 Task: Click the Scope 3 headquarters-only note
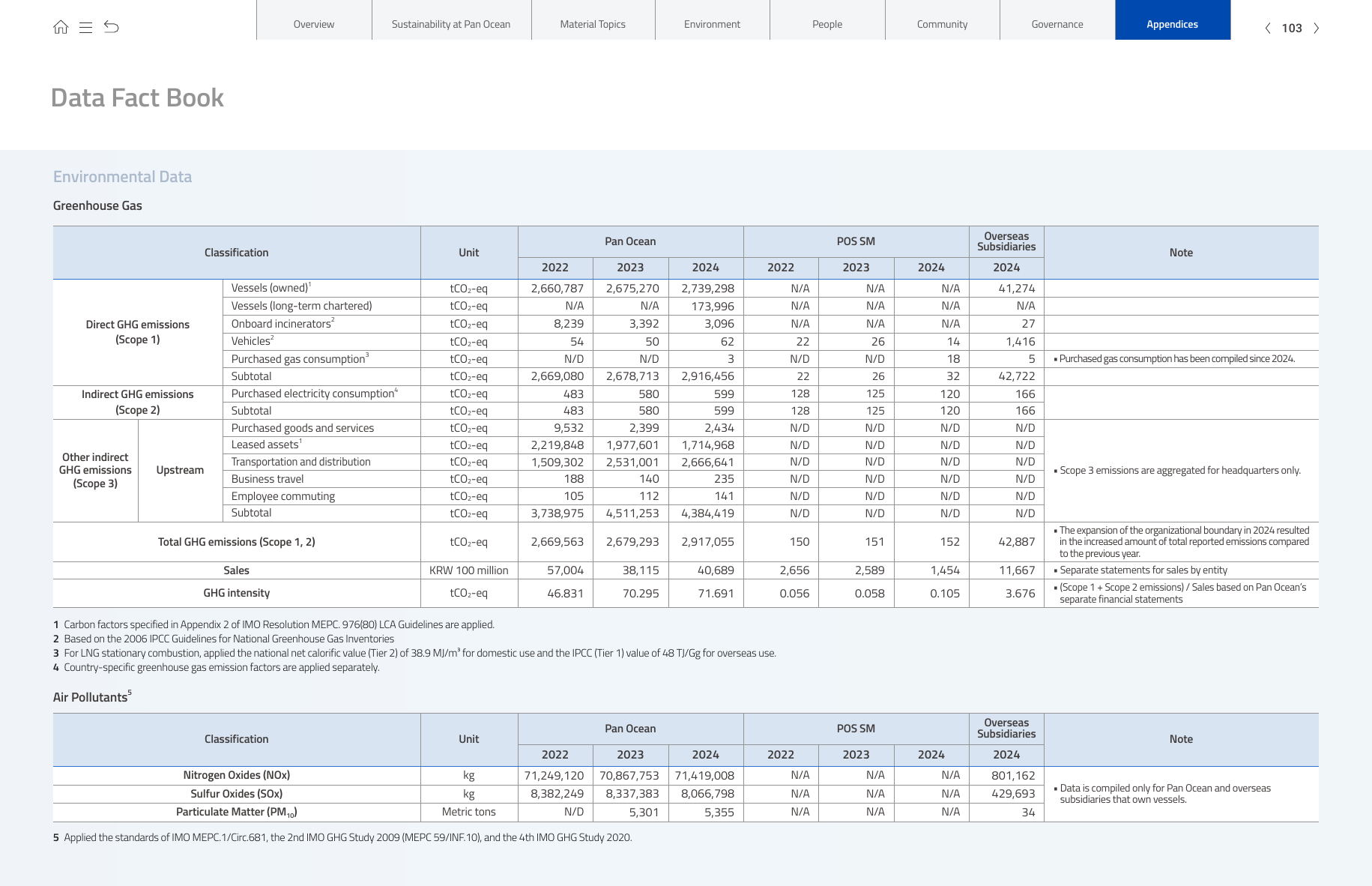coord(1177,471)
